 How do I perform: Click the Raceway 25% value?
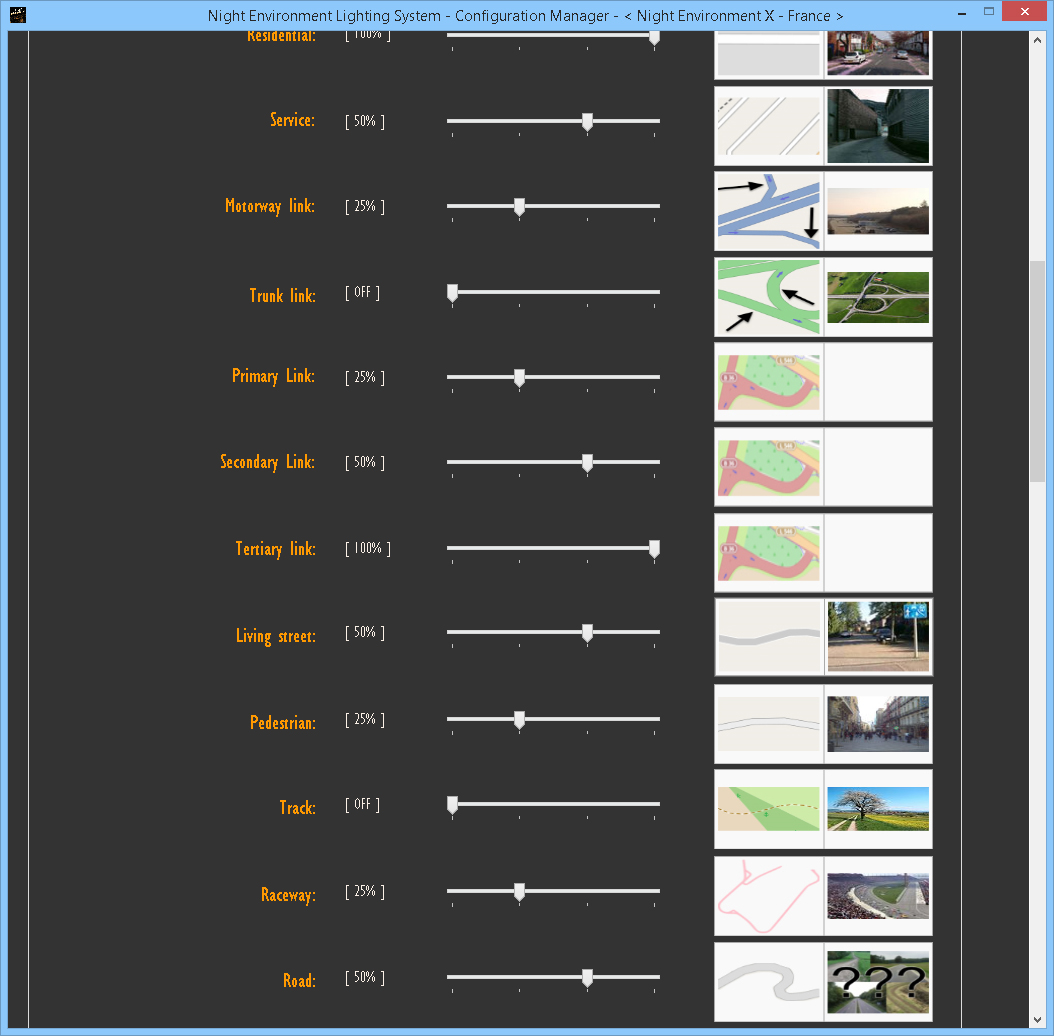pyautogui.click(x=365, y=891)
